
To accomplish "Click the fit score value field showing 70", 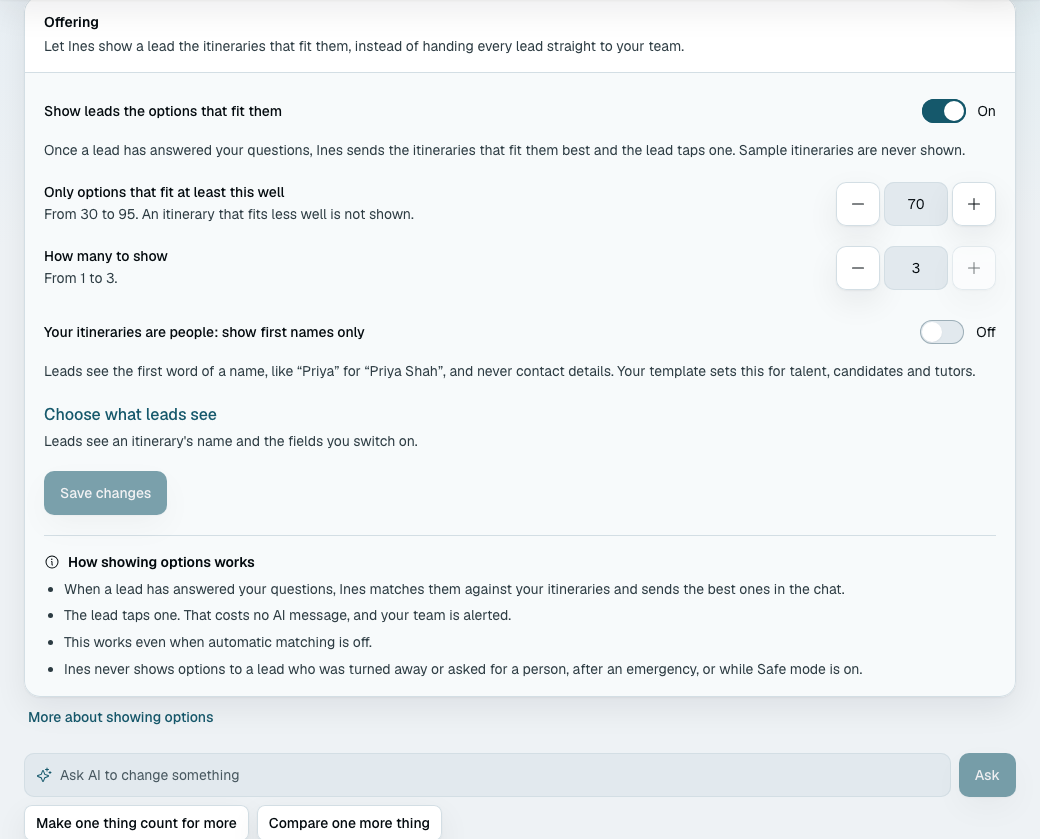I will (916, 204).
